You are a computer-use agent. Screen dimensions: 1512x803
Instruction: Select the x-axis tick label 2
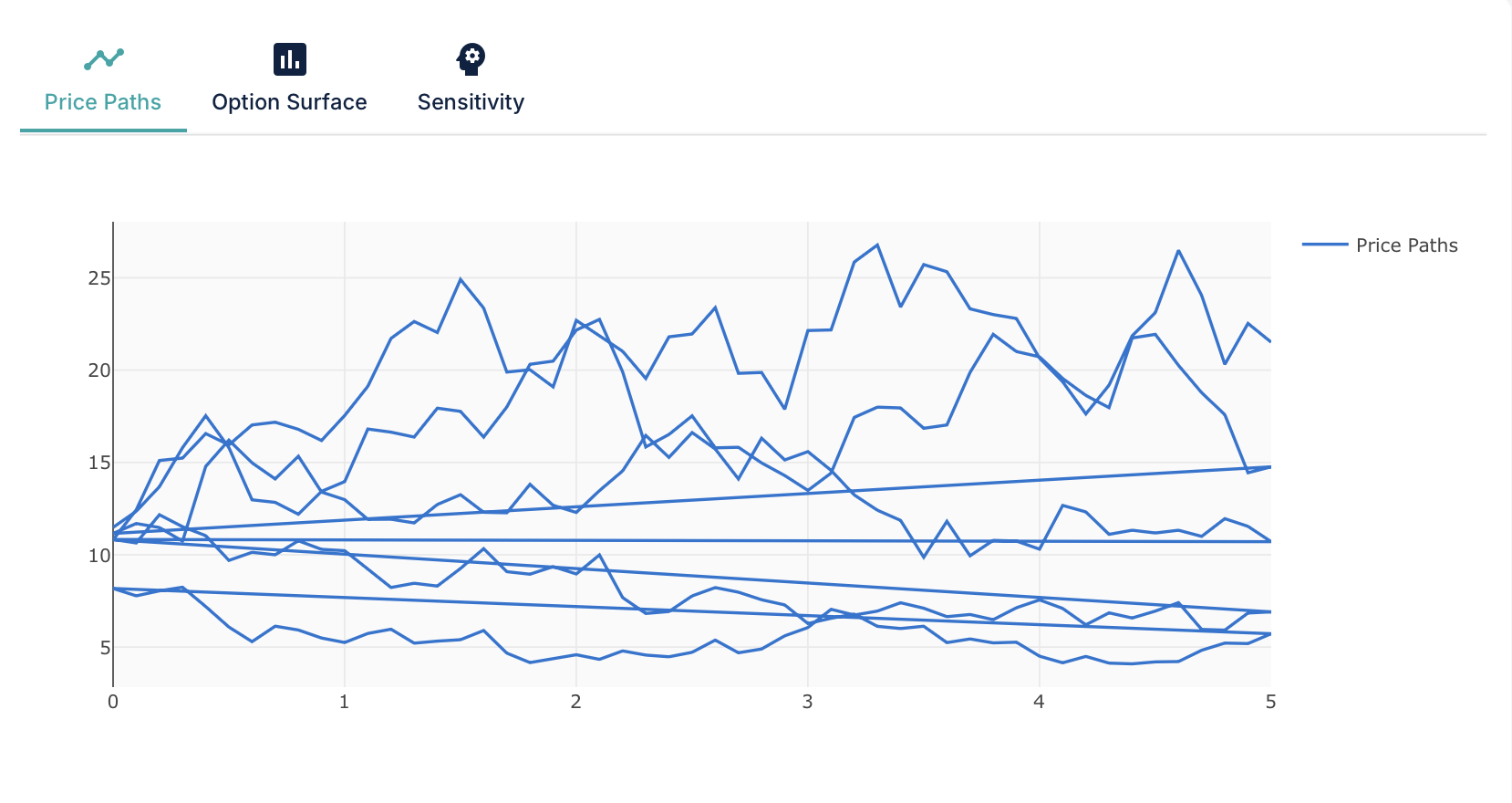[x=576, y=702]
